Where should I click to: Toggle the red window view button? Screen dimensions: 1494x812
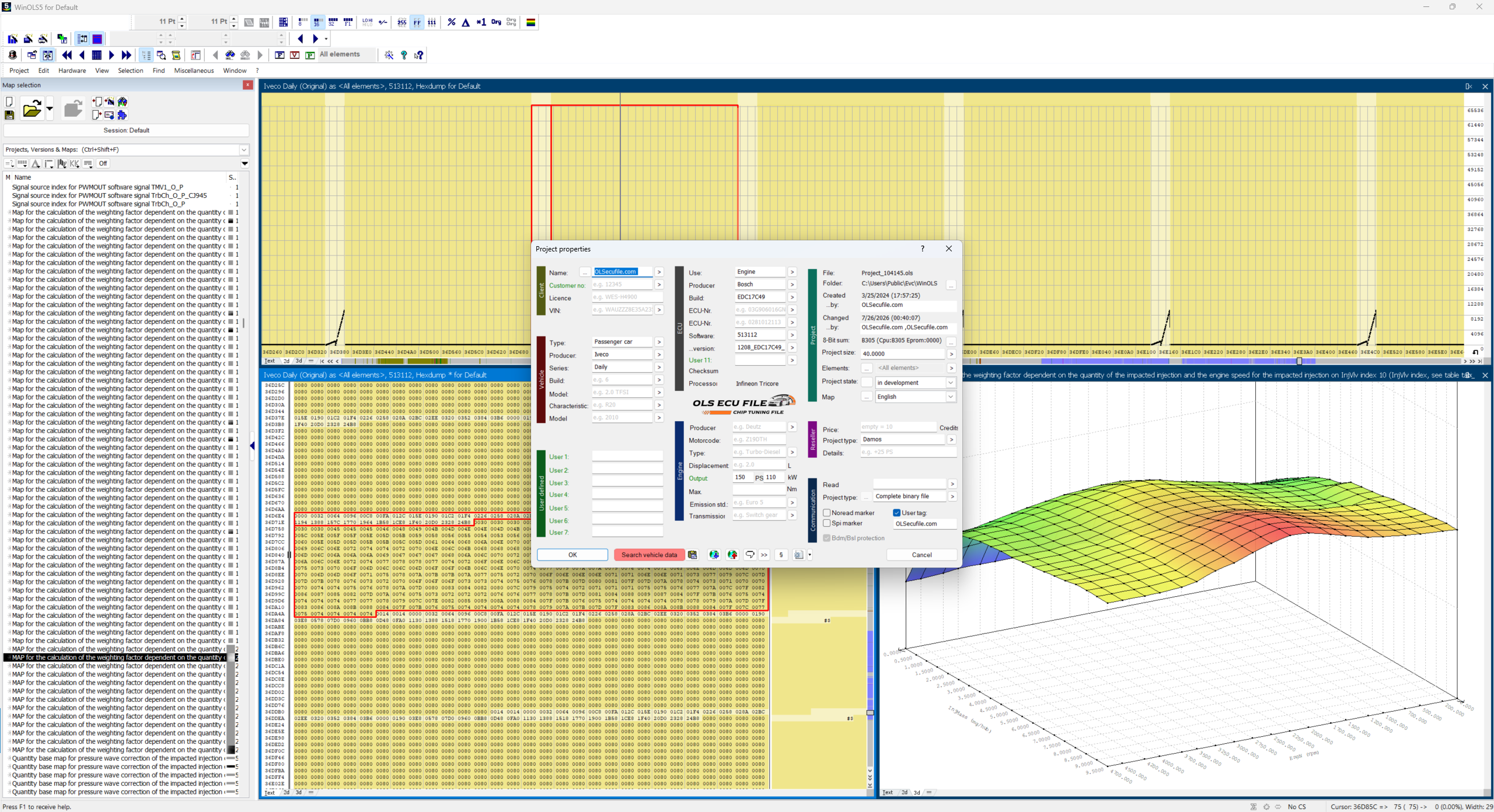click(x=97, y=38)
